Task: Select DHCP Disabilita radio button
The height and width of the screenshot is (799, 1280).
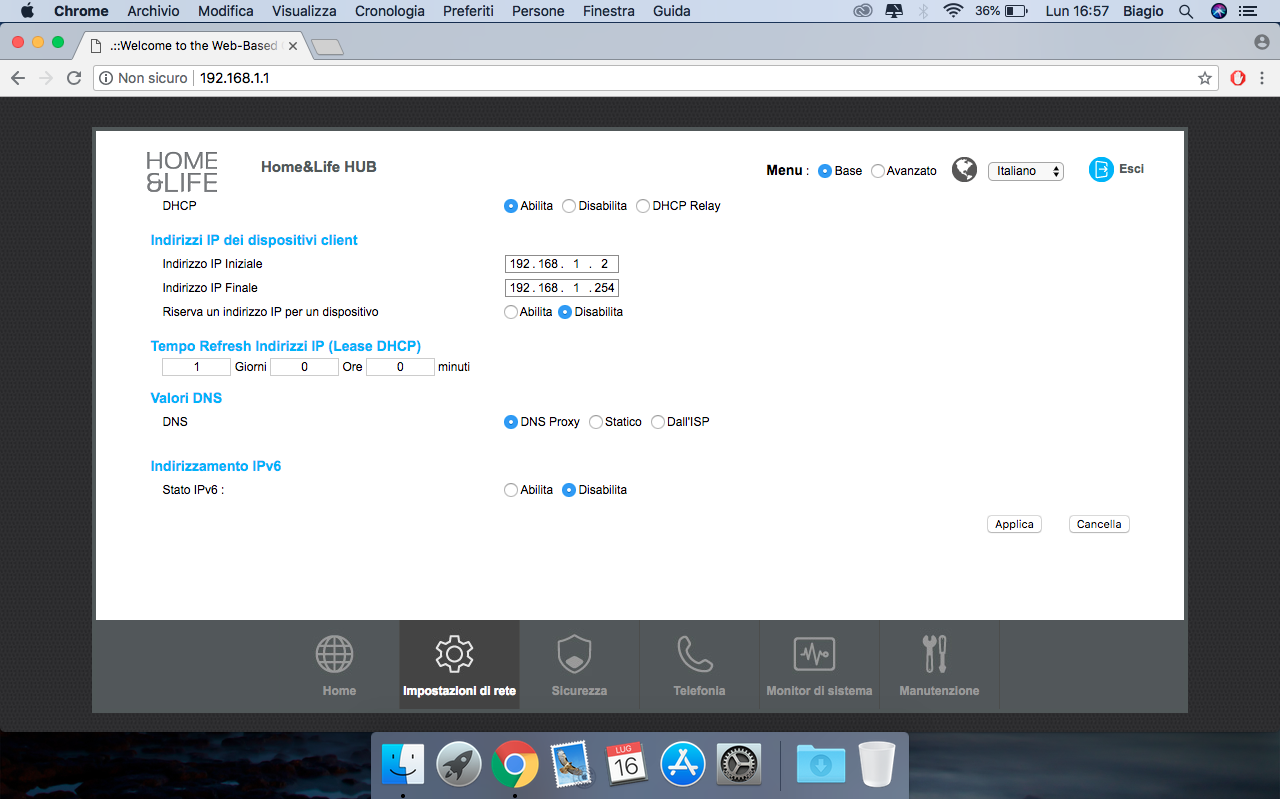Action: 569,206
